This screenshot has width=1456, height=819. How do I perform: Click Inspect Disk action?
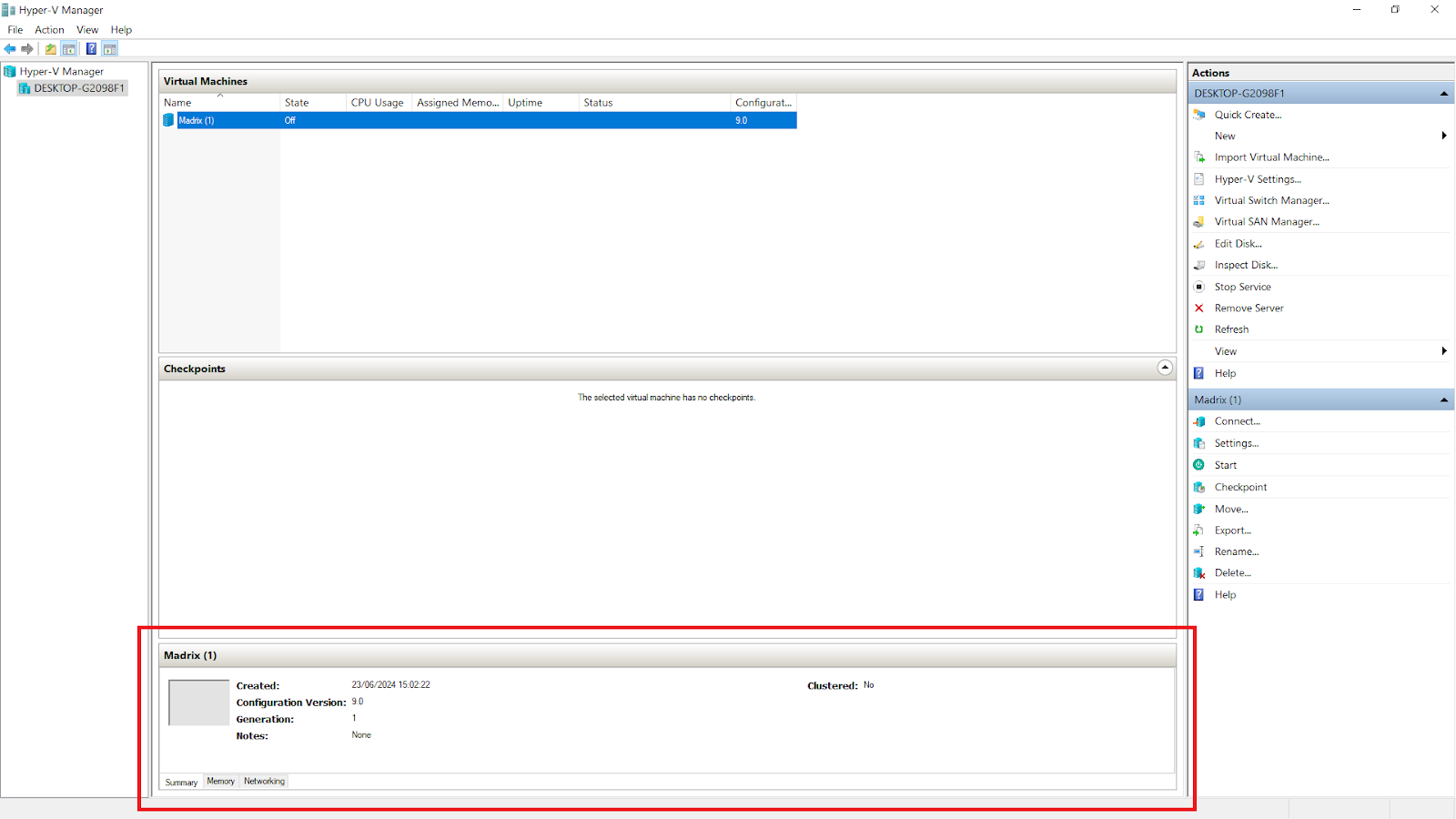(x=1246, y=265)
